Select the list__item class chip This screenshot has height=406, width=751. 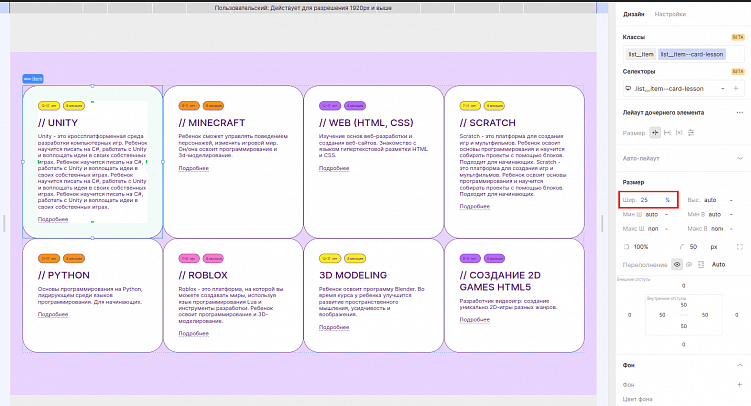point(640,54)
